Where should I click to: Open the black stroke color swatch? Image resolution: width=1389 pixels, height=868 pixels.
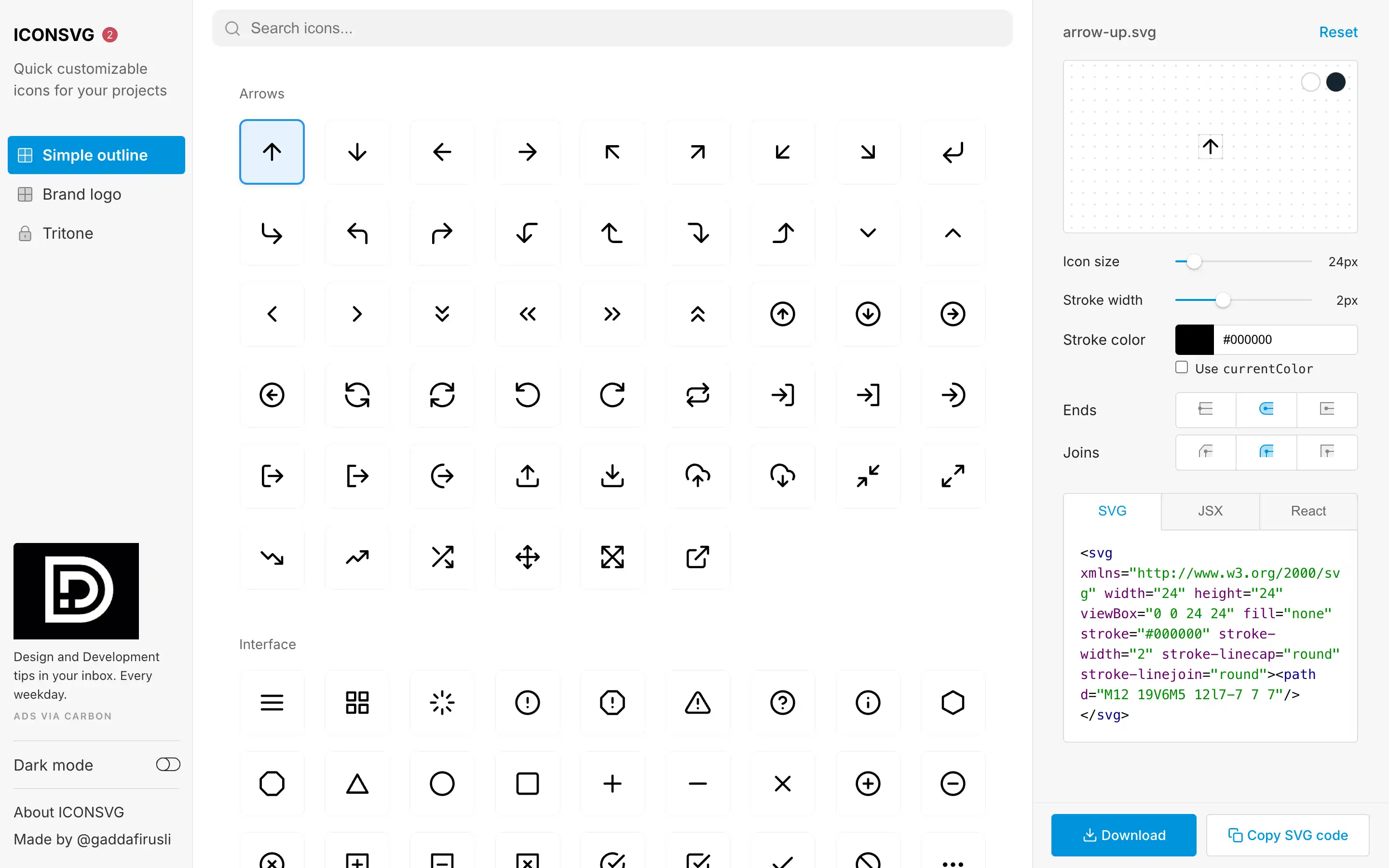1195,339
